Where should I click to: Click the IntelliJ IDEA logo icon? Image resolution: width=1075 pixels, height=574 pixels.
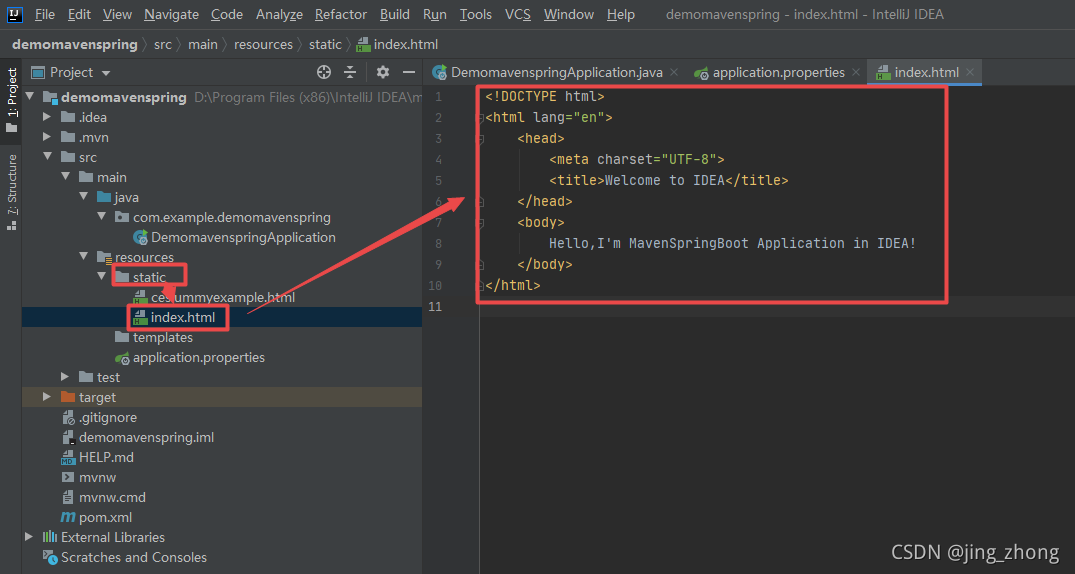pos(15,14)
